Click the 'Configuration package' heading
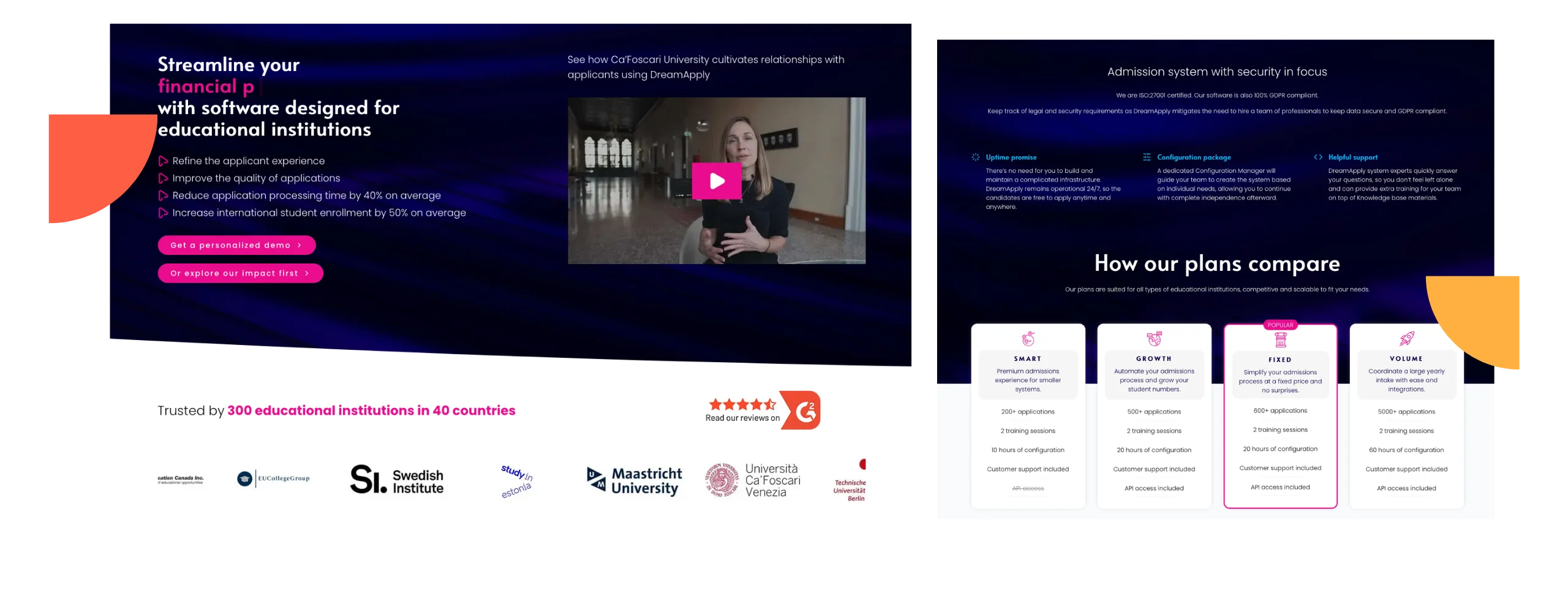Image resolution: width=1568 pixels, height=598 pixels. (1193, 157)
